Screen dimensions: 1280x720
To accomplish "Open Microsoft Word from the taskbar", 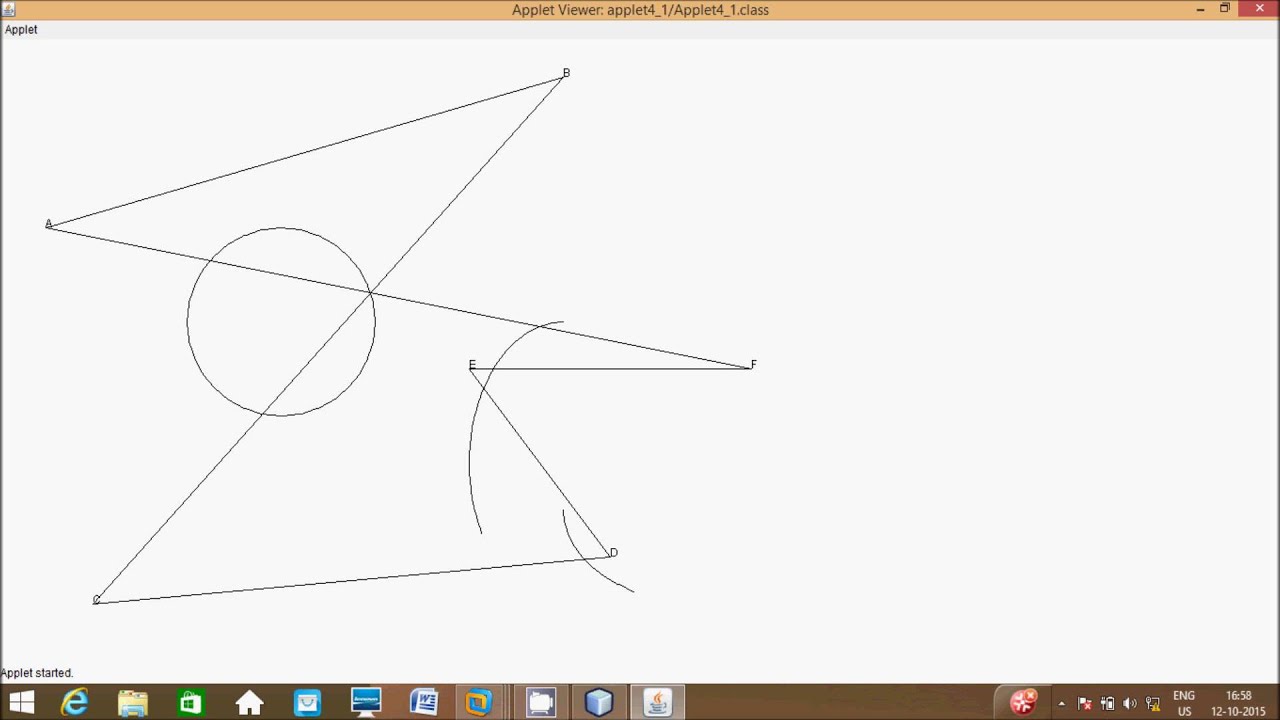I will 424,703.
